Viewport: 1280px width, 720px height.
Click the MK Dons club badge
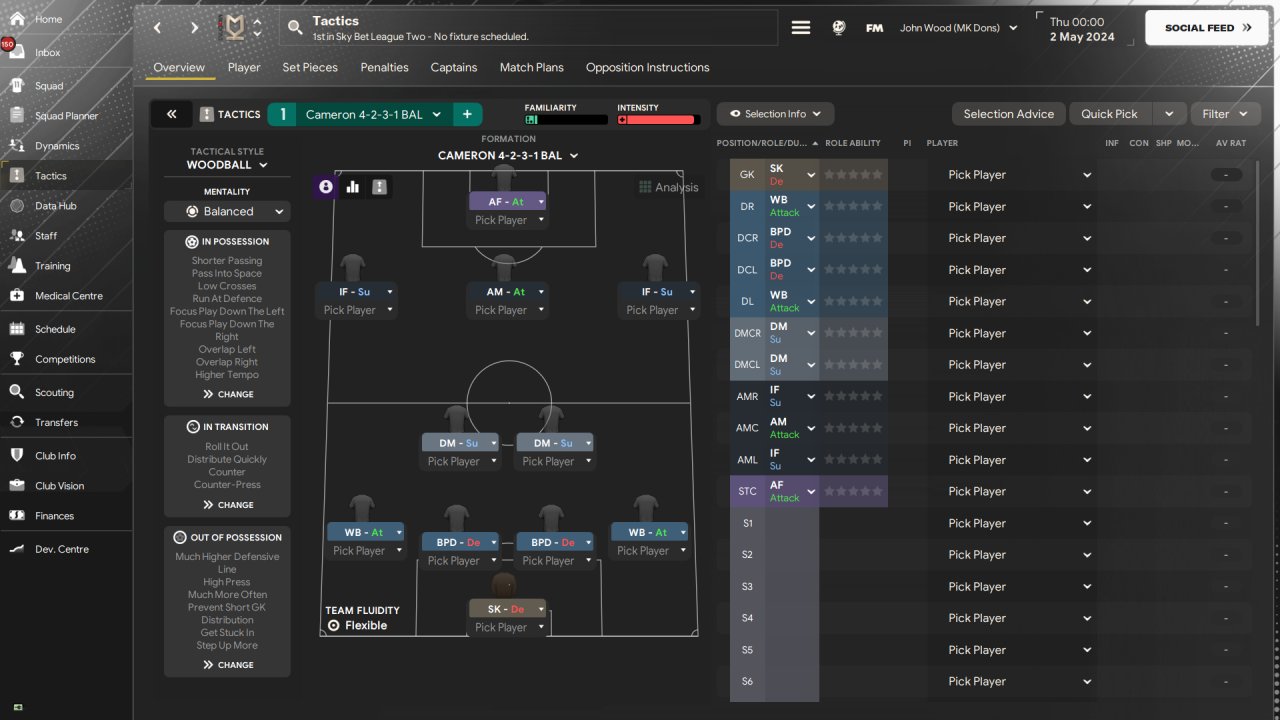(x=235, y=28)
